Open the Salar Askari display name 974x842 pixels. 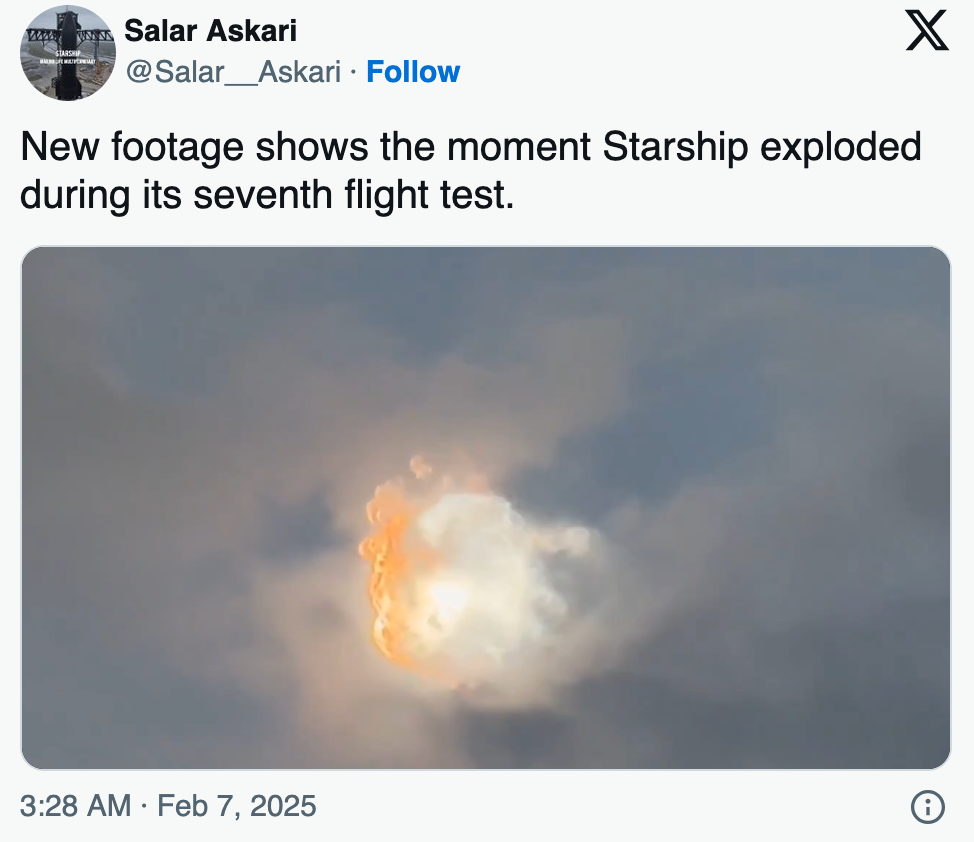click(x=211, y=30)
